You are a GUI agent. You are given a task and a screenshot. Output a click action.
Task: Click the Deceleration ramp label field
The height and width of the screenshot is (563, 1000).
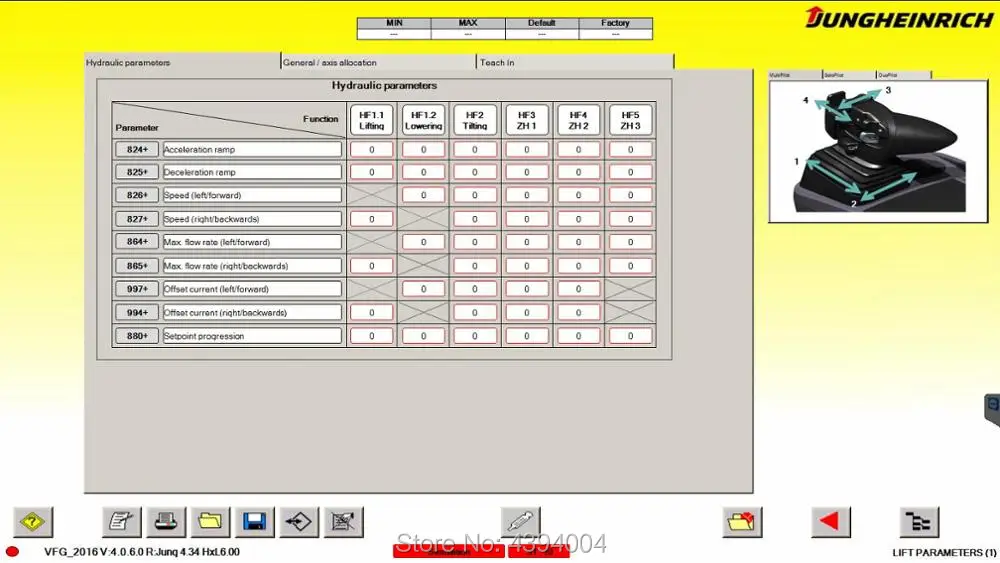click(x=253, y=172)
